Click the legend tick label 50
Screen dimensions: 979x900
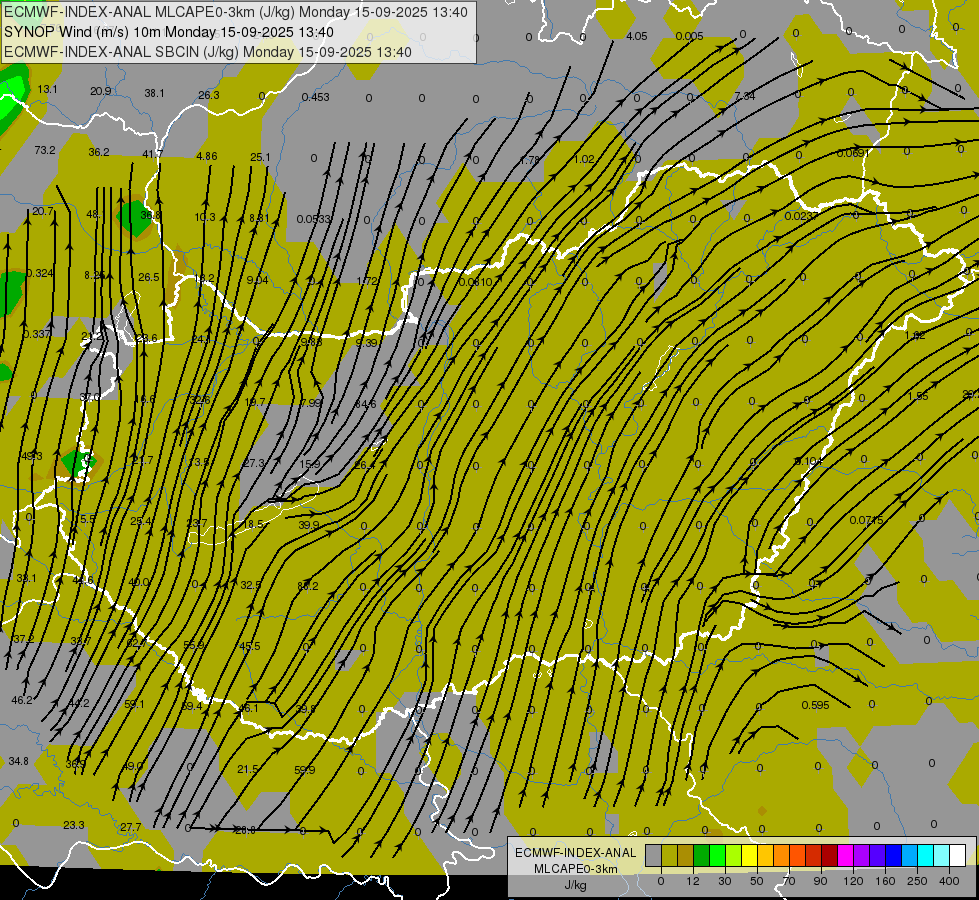coord(756,881)
